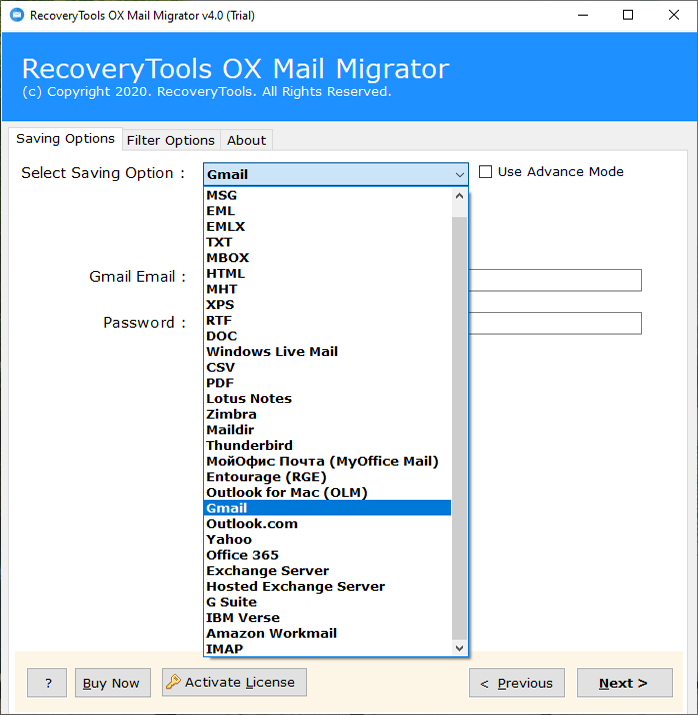This screenshot has width=698, height=715.
Task: Close the OX Mail Migrator window
Action: coord(674,15)
